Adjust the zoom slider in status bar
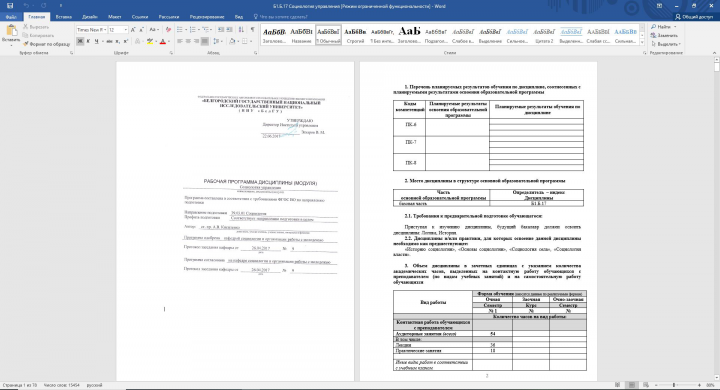The width and height of the screenshot is (720, 390). (674, 385)
